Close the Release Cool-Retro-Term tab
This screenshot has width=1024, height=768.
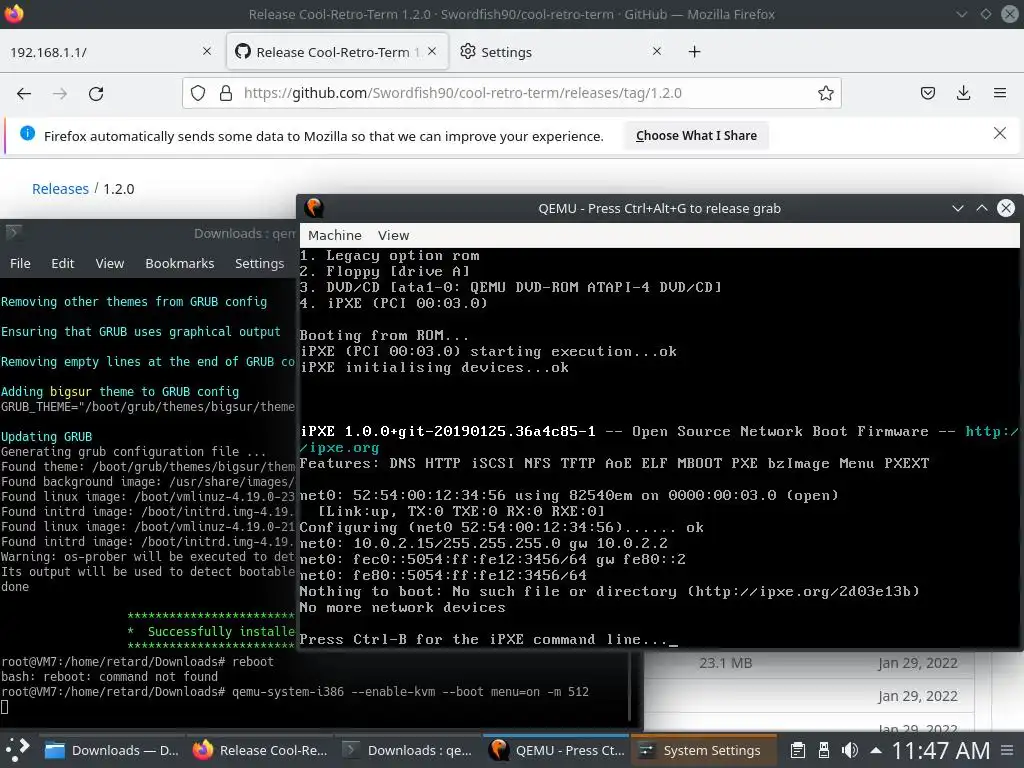point(432,51)
